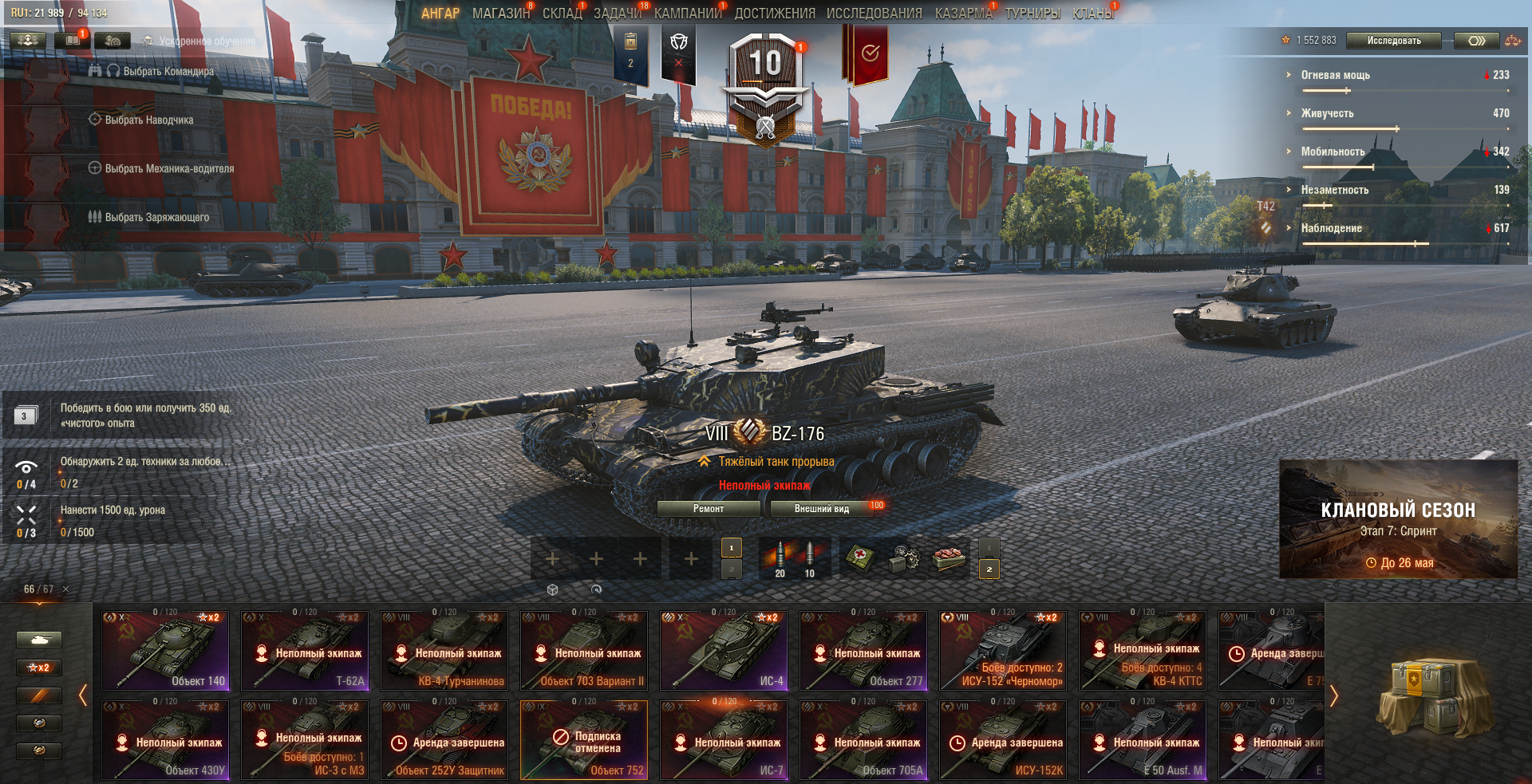The image size is (1532, 784).
Task: Click the Ремонт button
Action: point(709,509)
